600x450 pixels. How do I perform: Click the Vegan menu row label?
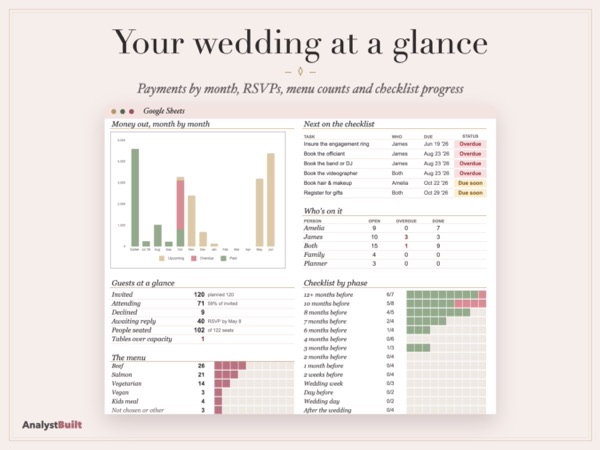coord(120,393)
